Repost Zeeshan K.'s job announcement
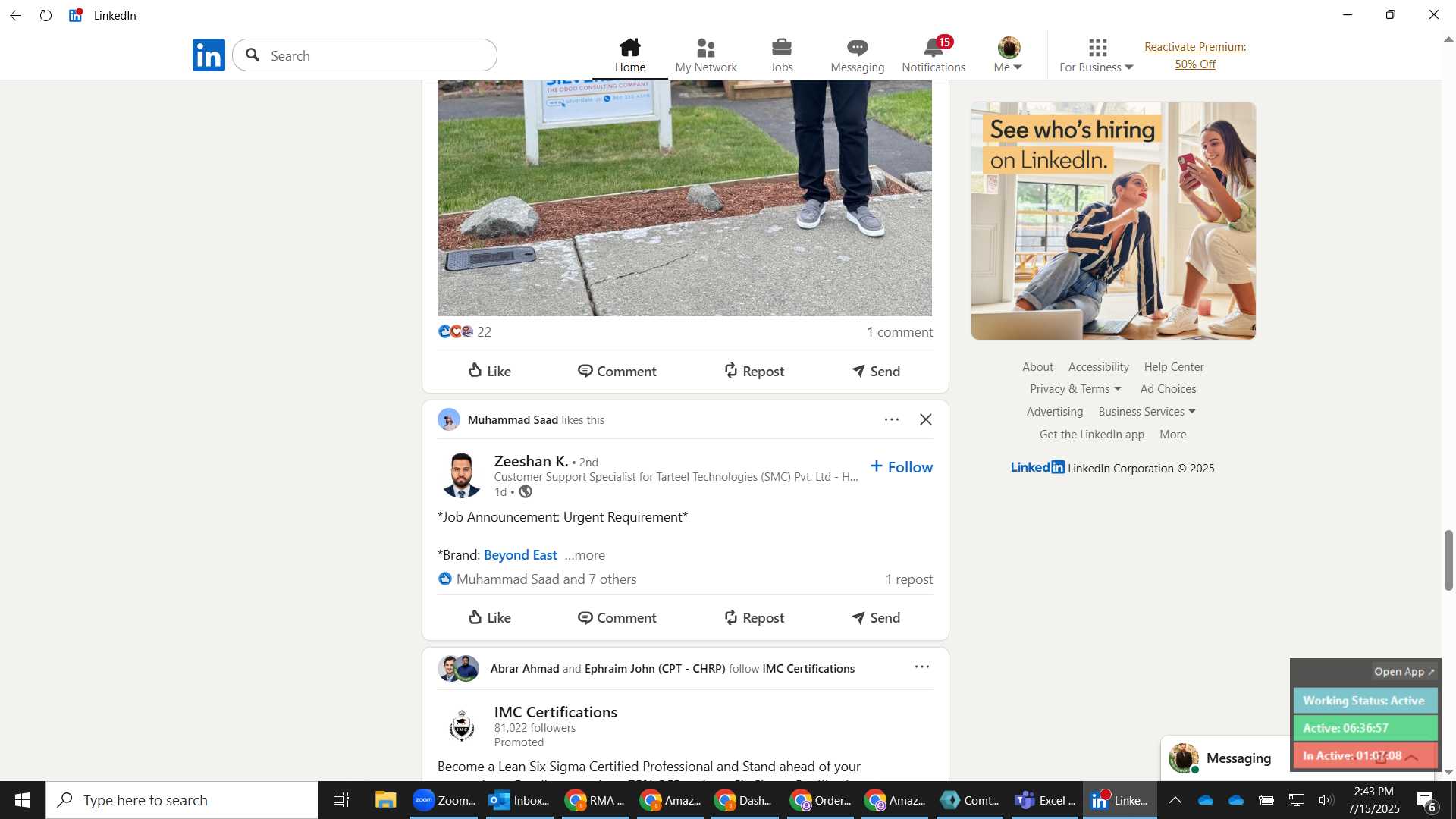This screenshot has width=1456, height=819. coord(754,617)
